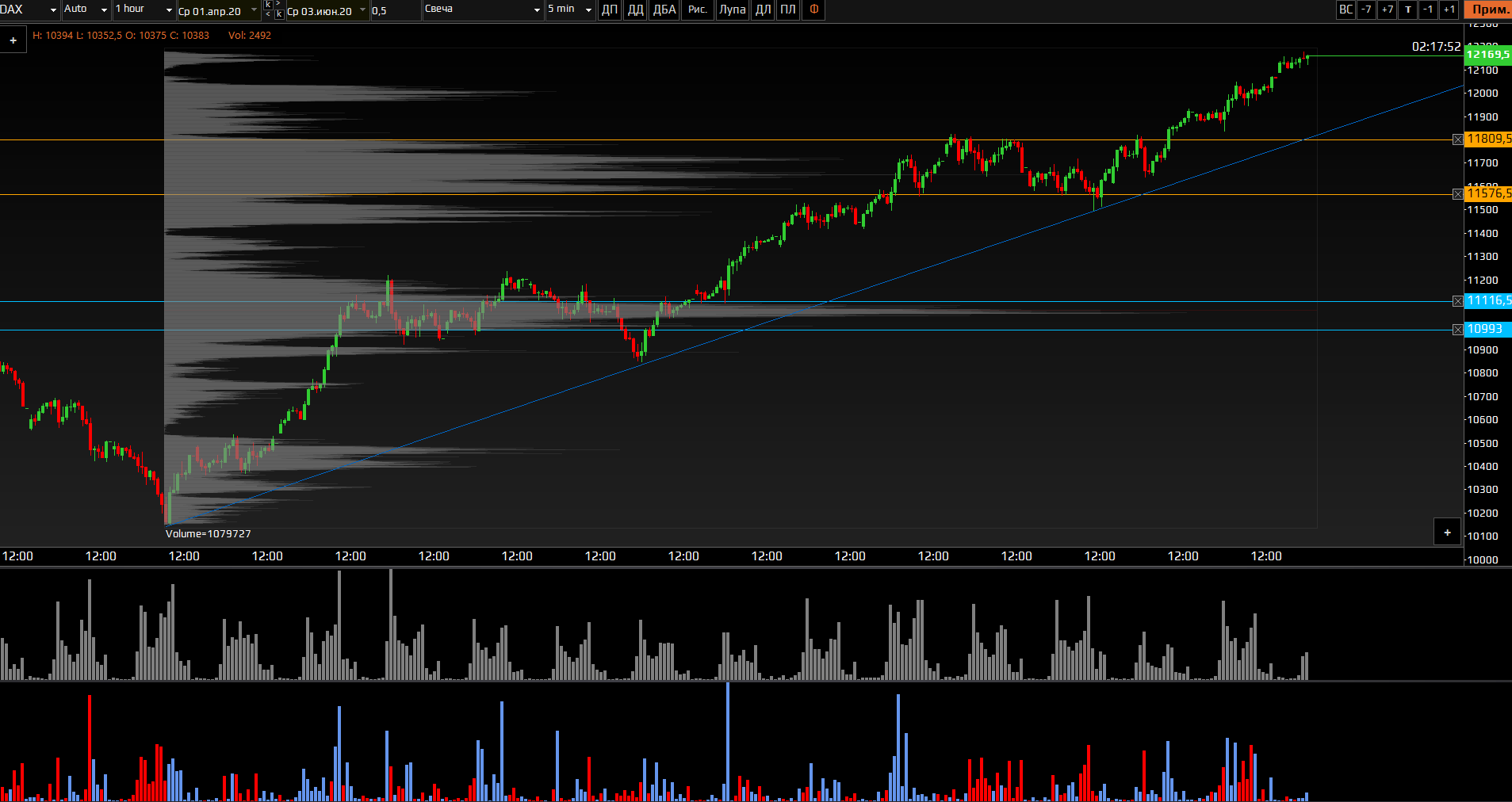Open the DAX instrument dropdown
Image resolution: width=1512 pixels, height=802 pixels.
coord(29,10)
